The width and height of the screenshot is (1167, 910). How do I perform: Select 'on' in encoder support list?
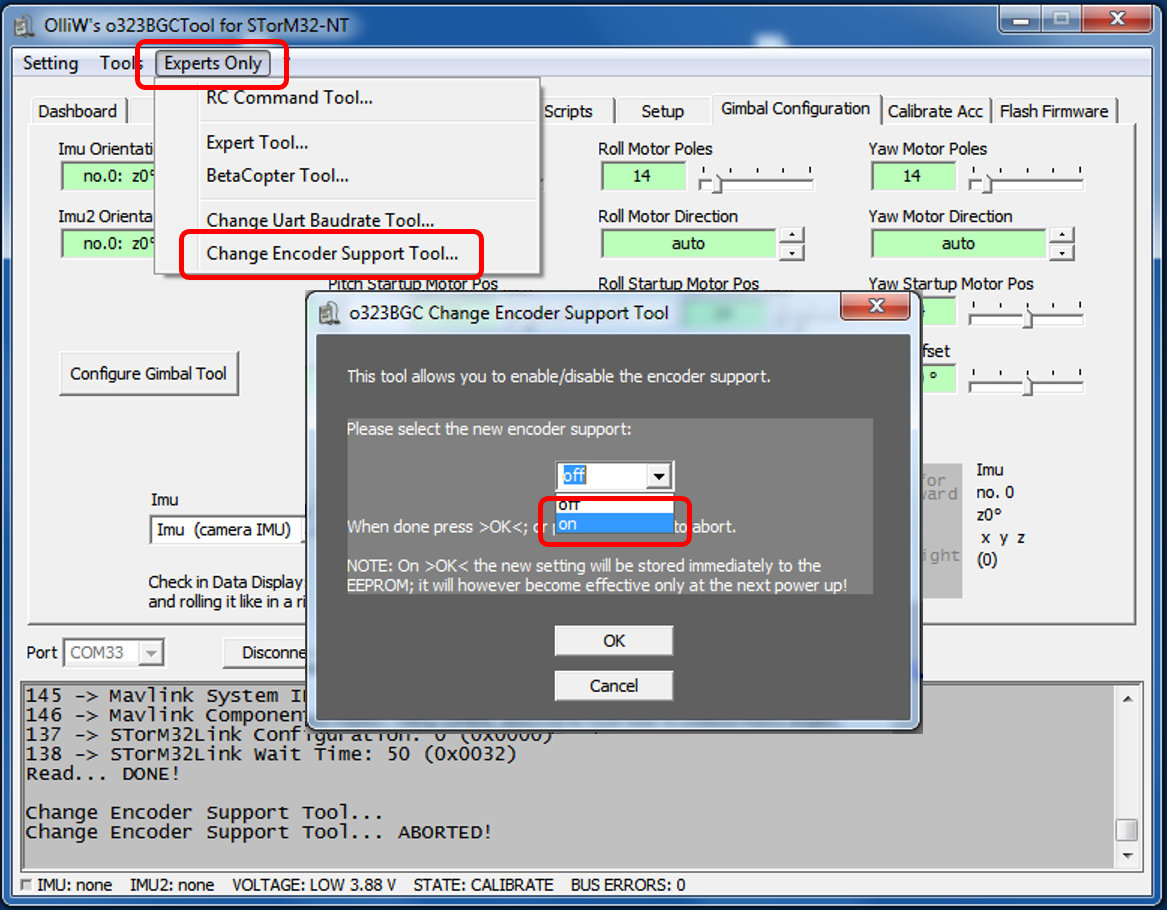pos(612,524)
